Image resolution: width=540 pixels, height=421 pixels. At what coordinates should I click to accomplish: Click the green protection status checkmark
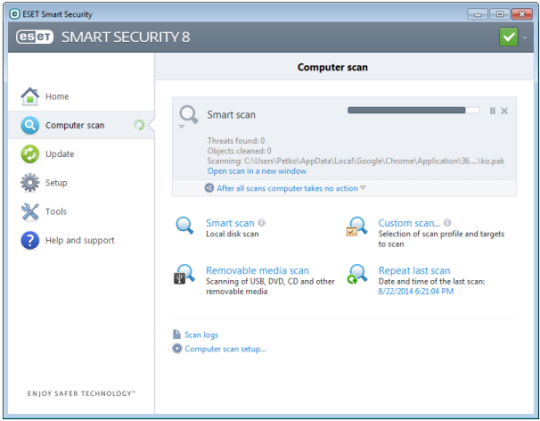pyautogui.click(x=509, y=37)
